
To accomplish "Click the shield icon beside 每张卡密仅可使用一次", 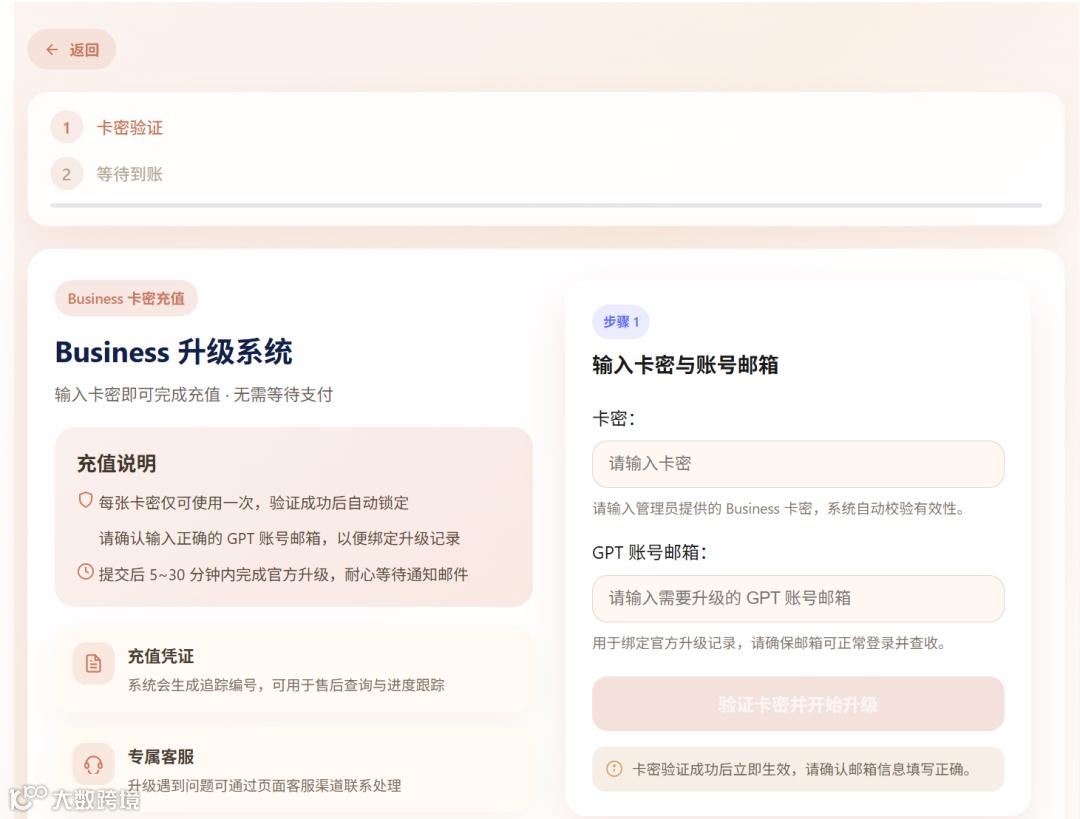I will 85,500.
